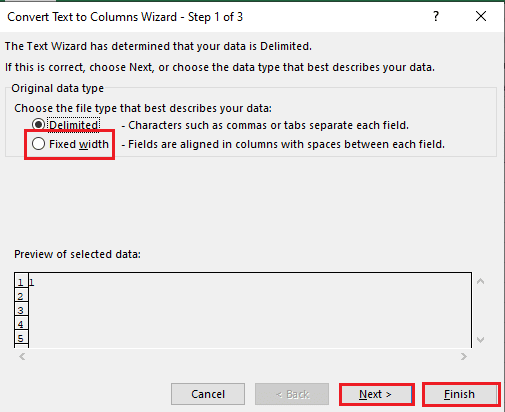Click the value 1 in the preview
Image resolution: width=505 pixels, height=412 pixels.
[x=32, y=283]
